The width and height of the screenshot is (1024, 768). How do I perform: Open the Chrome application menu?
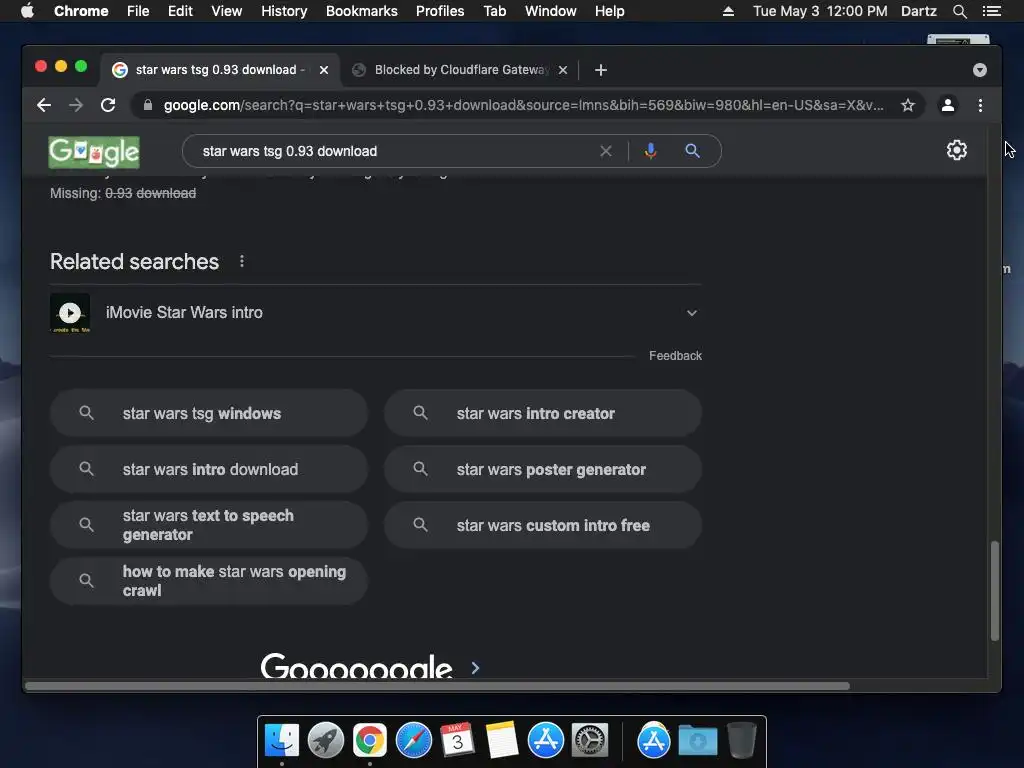tap(81, 11)
